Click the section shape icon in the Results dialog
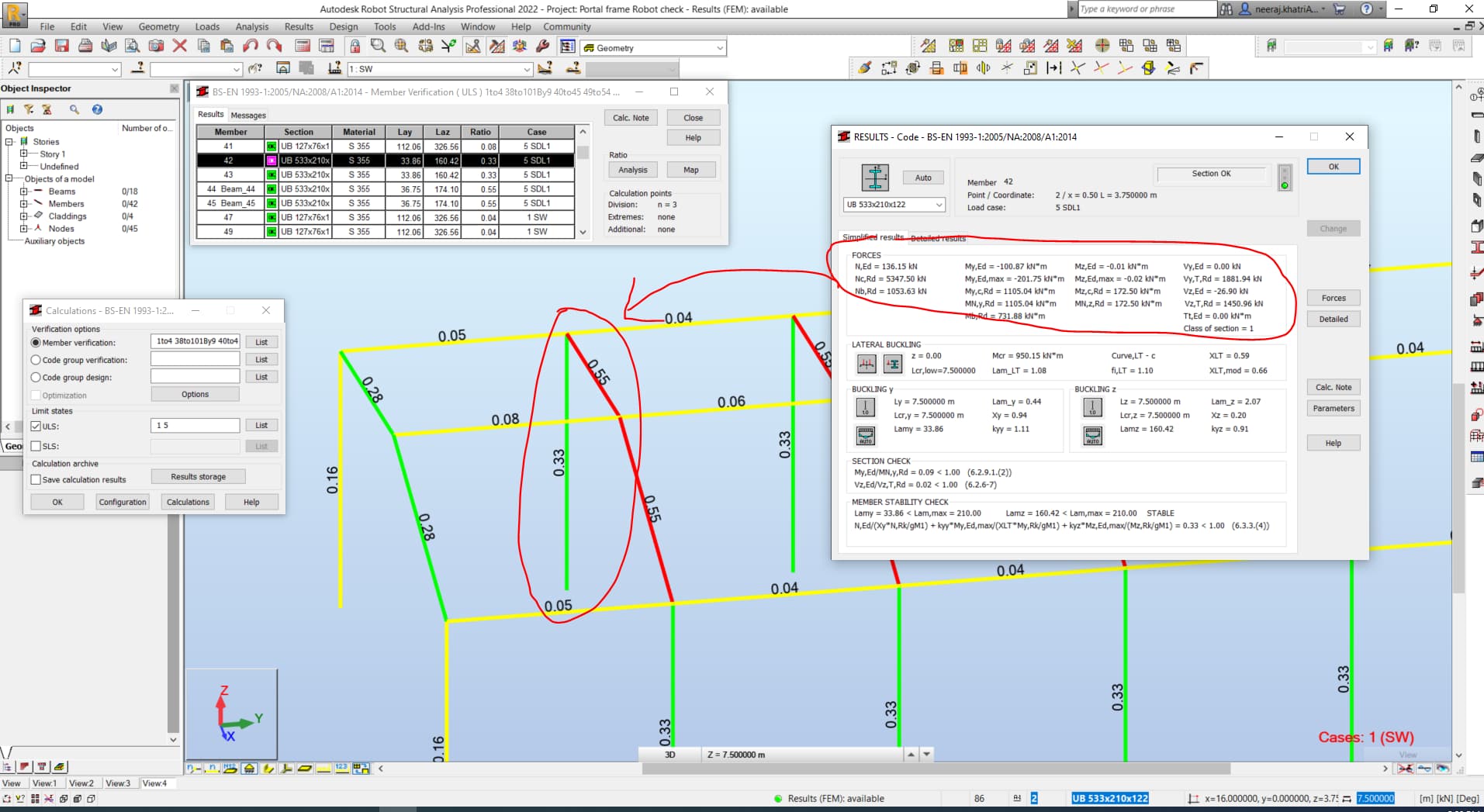 (875, 178)
